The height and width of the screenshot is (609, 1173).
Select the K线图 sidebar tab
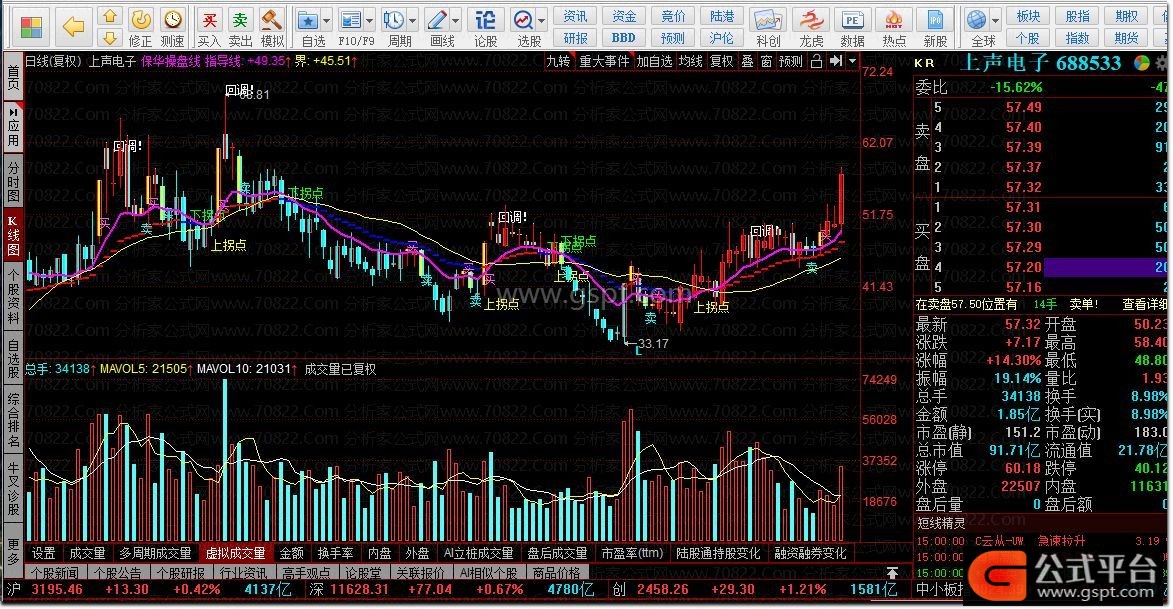(13, 233)
